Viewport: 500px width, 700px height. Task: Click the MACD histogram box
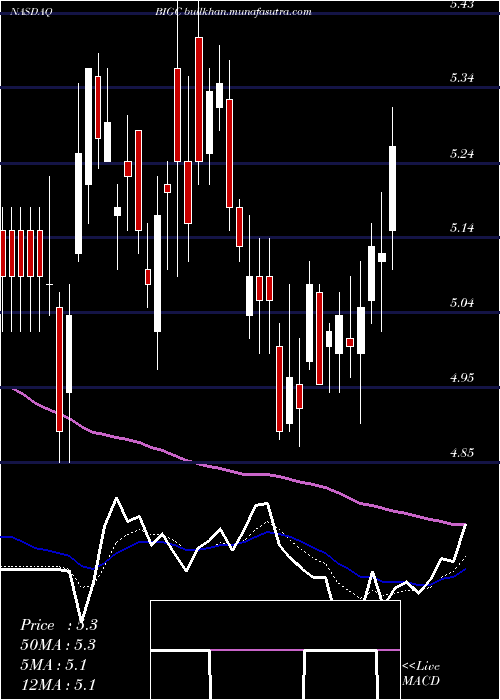275,650
